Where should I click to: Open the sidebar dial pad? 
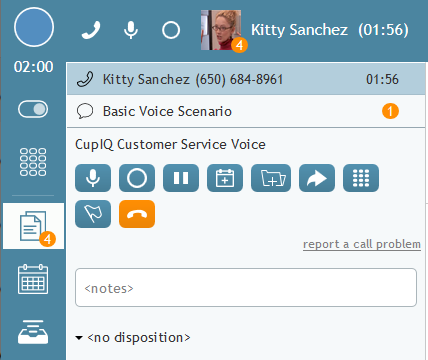click(33, 162)
